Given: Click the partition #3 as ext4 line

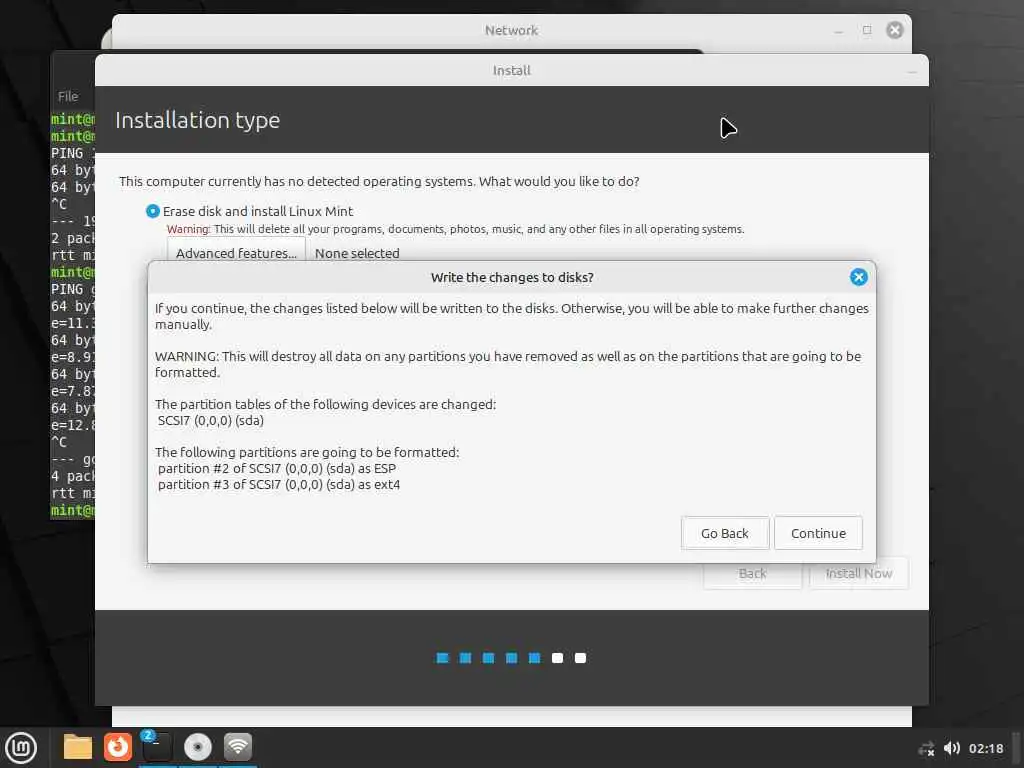Looking at the screenshot, I should click(279, 485).
